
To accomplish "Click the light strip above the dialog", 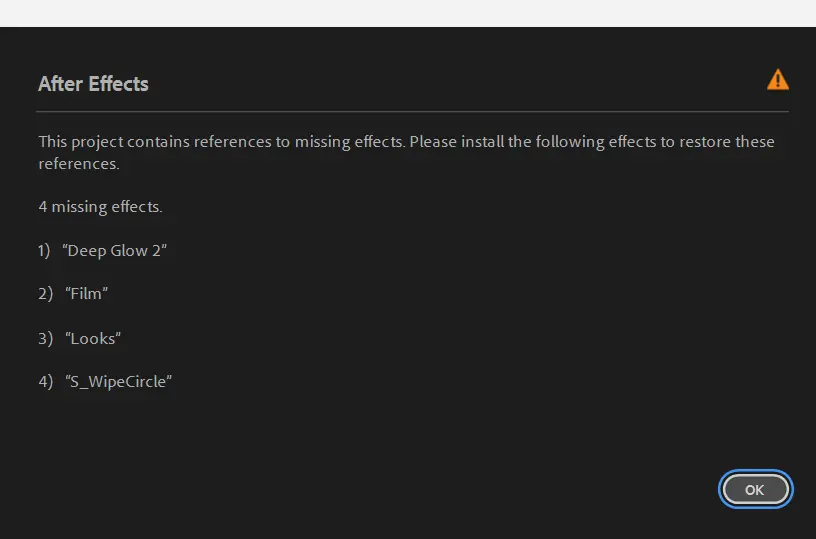I will [408, 13].
